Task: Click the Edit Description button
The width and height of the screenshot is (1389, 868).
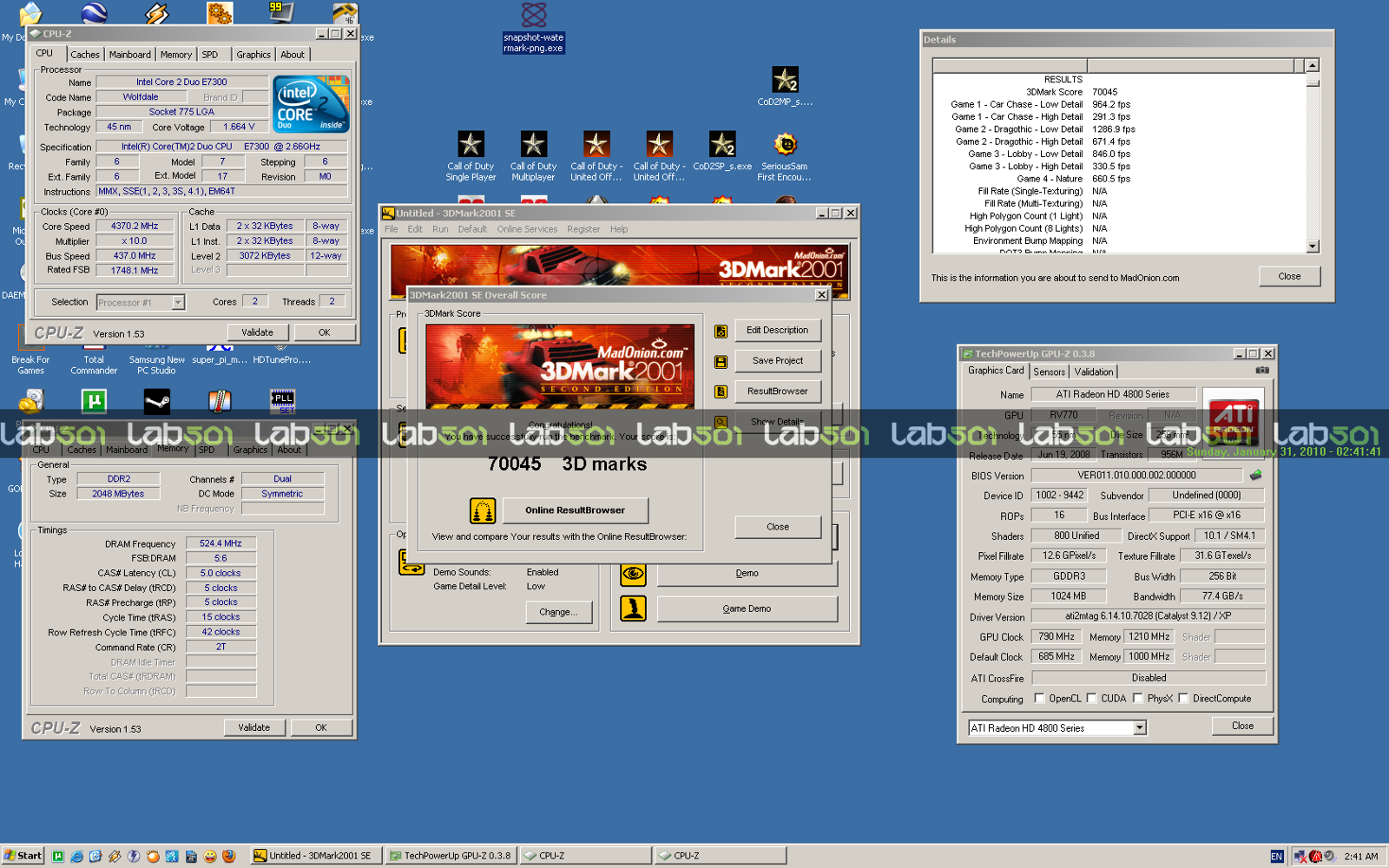Action: 778,330
